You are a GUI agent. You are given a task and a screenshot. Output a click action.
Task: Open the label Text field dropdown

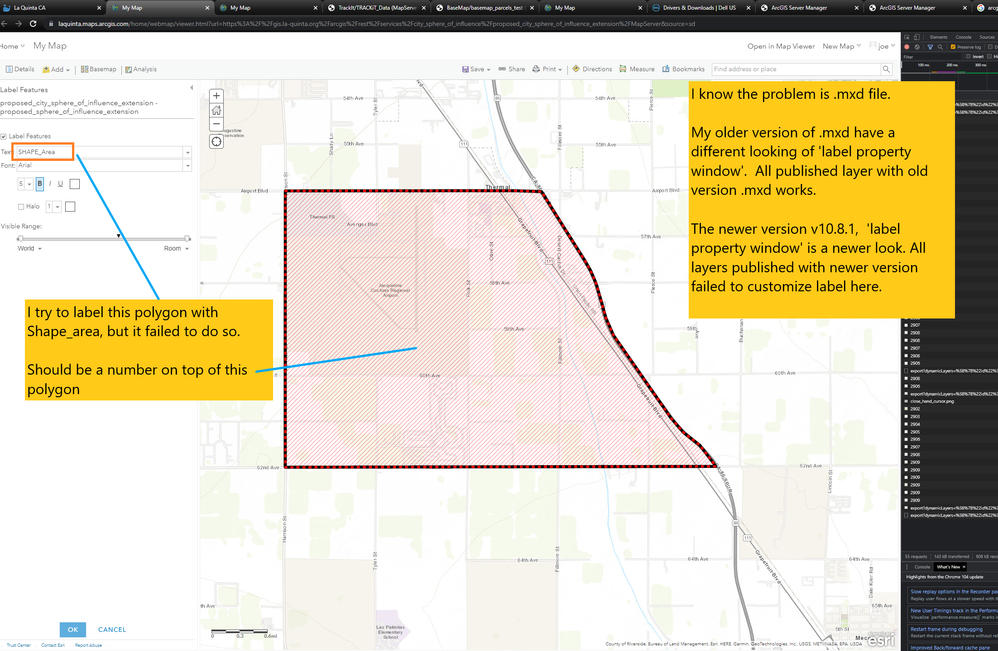pyautogui.click(x=187, y=152)
